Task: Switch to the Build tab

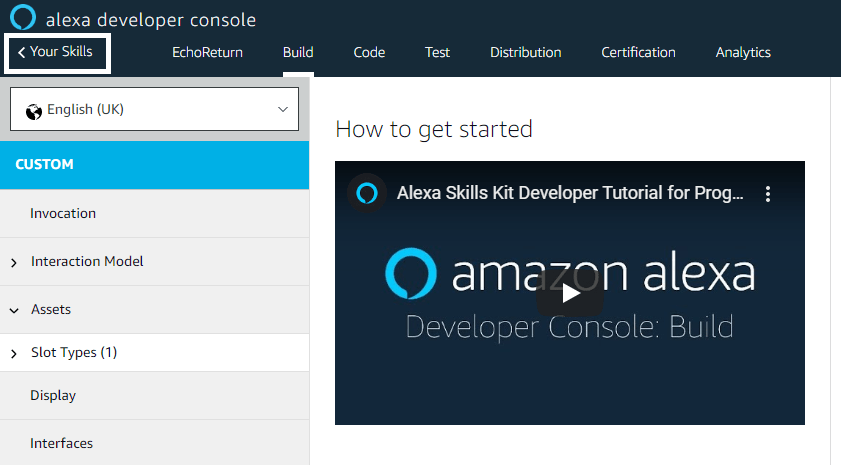Action: click(x=298, y=53)
